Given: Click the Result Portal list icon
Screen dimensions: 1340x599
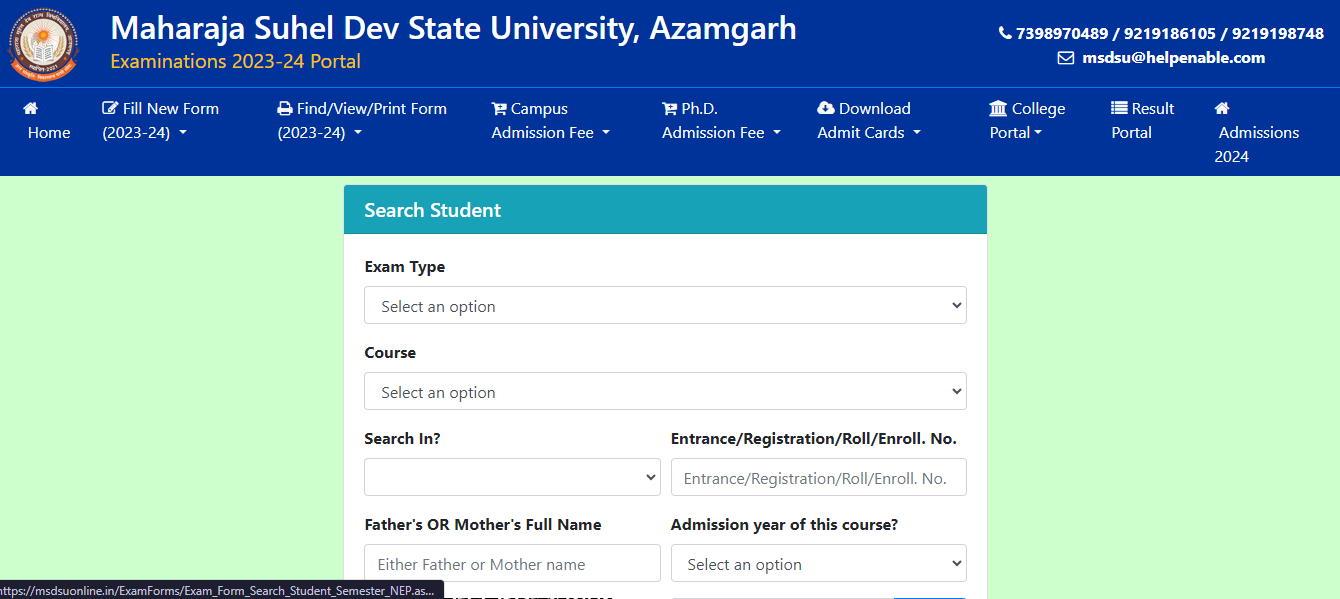Looking at the screenshot, I should click(x=1120, y=108).
